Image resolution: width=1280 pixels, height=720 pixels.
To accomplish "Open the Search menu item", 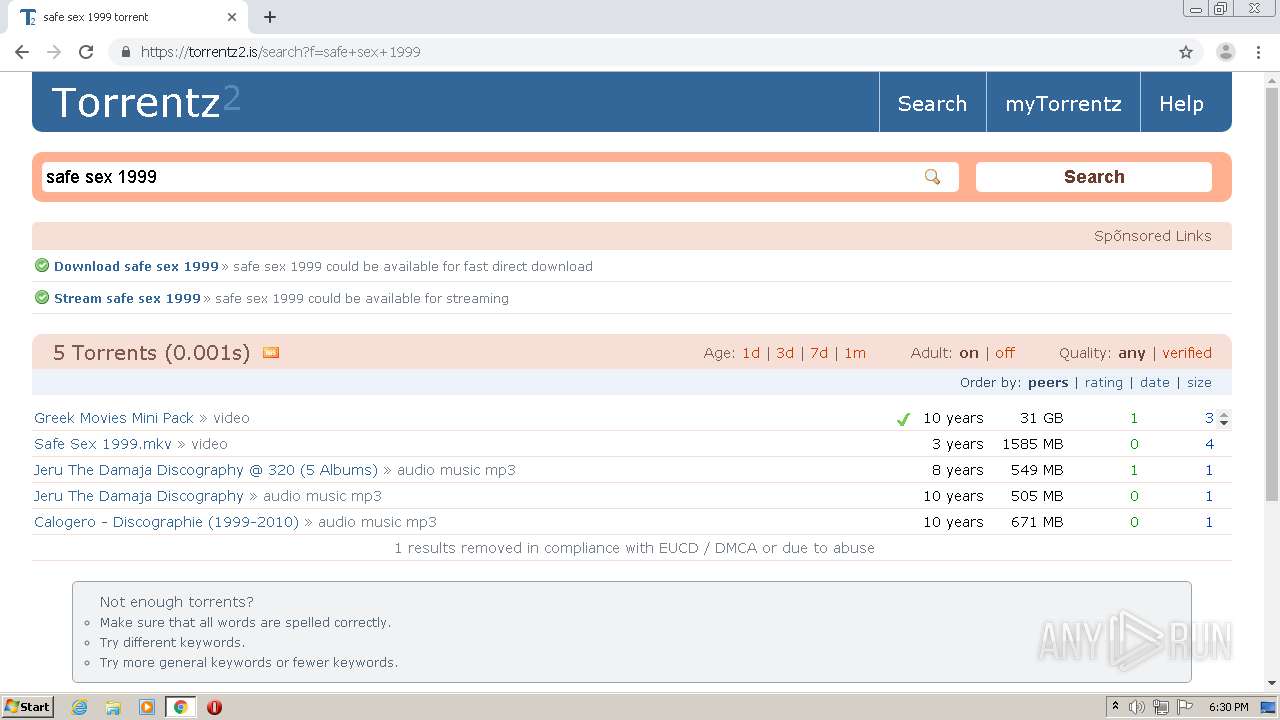I will [932, 104].
